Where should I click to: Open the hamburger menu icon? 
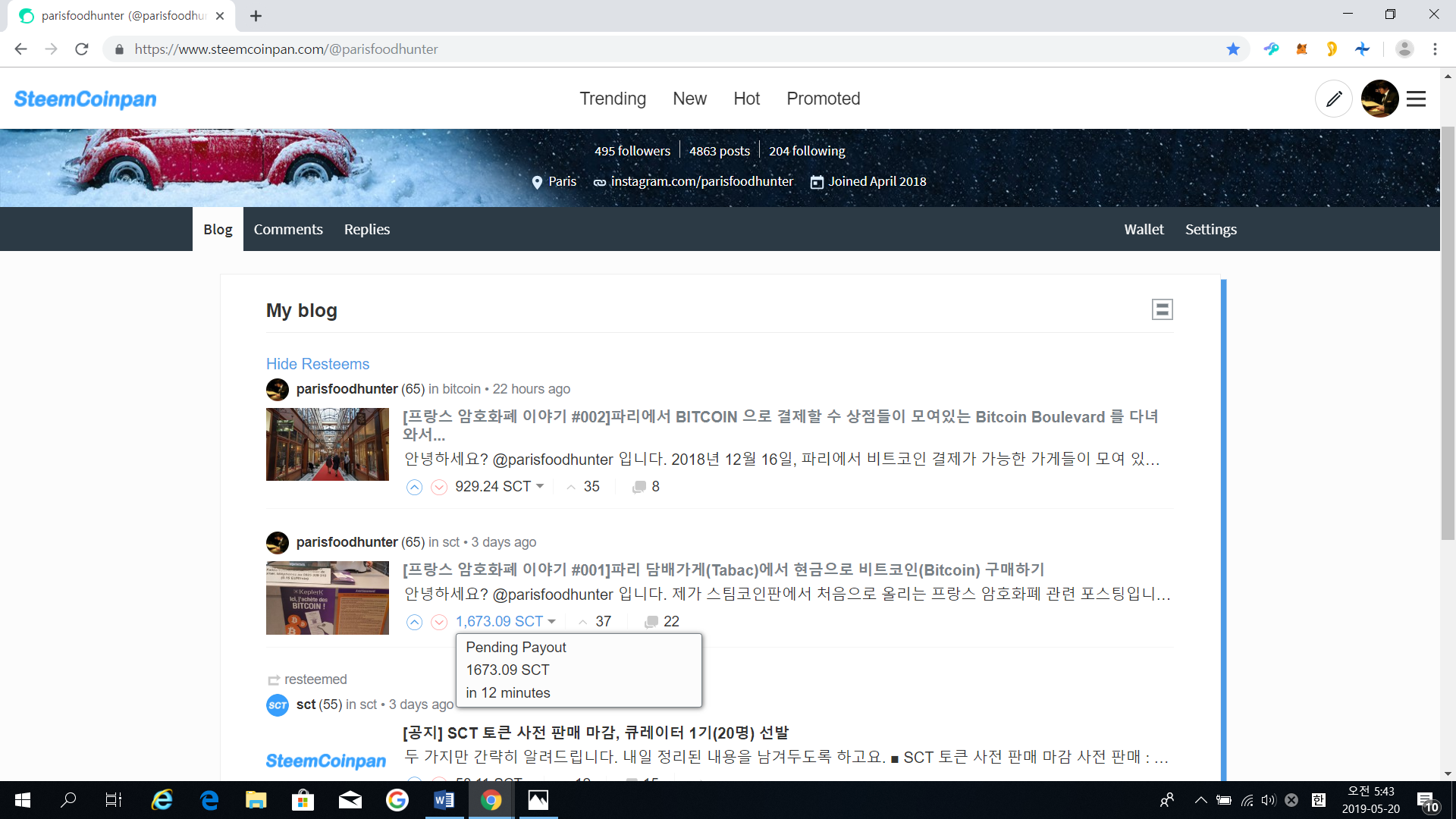1416,99
